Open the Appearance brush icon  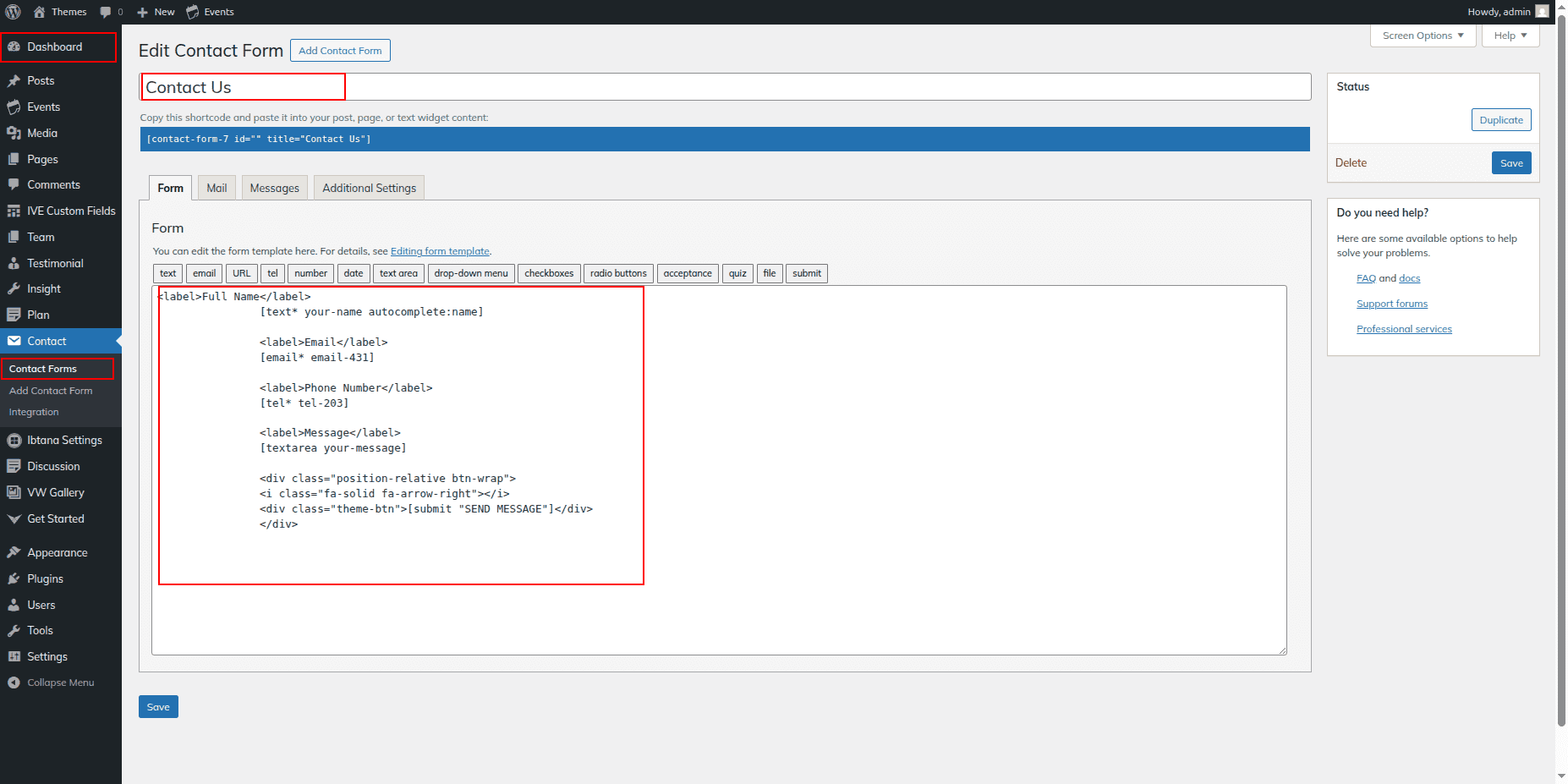(x=14, y=553)
